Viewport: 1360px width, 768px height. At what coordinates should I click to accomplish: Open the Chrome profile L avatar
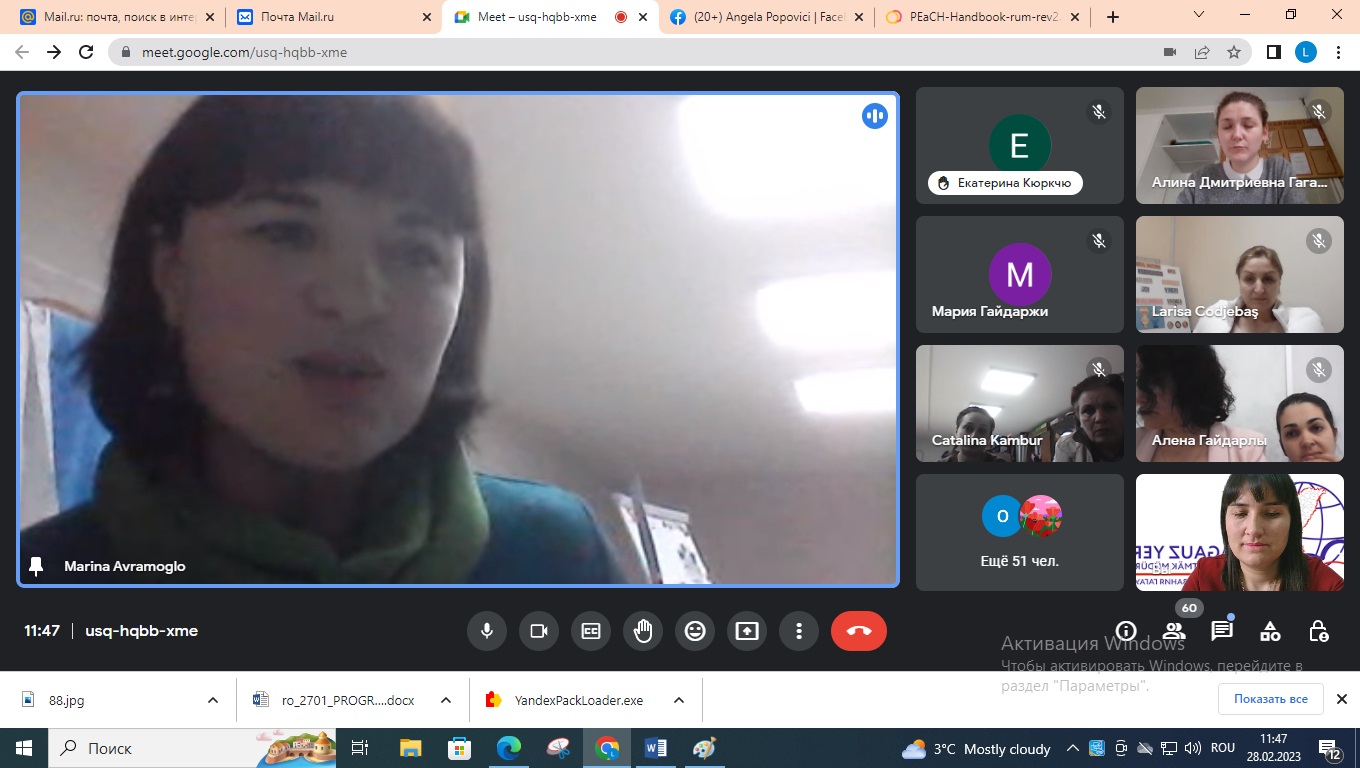[x=1306, y=52]
